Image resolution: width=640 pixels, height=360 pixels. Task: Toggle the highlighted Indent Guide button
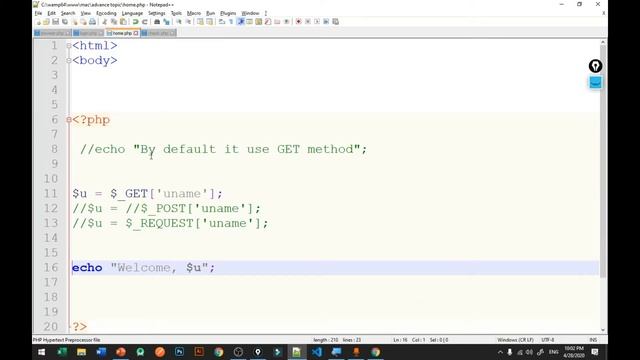coord(240,22)
